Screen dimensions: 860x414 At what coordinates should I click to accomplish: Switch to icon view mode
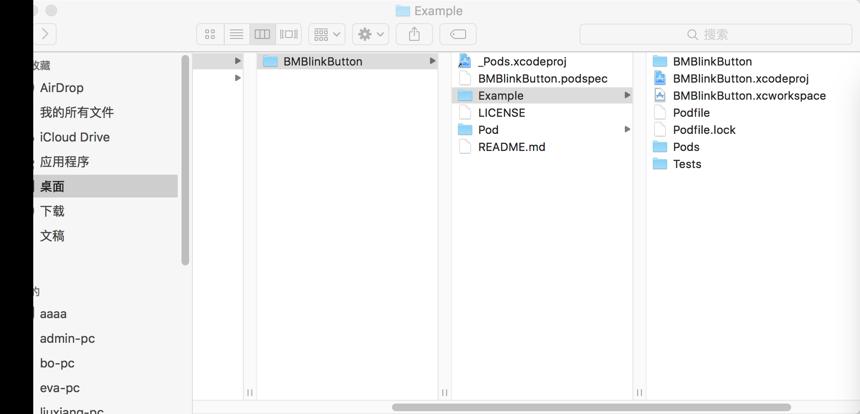[x=210, y=35]
